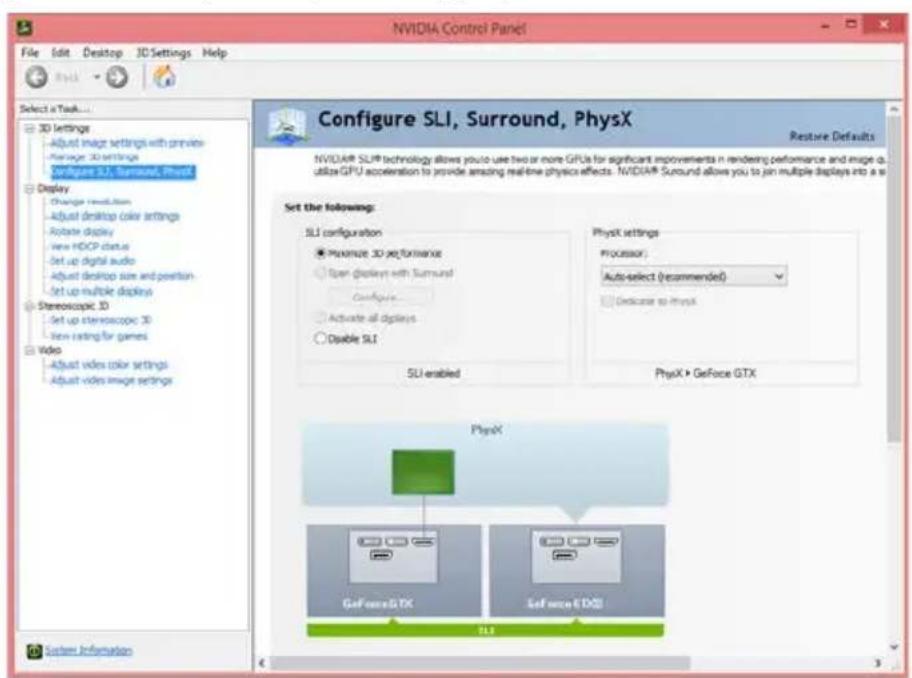Click the green SLI bar in diagram
The image size is (912, 678).
485,630
